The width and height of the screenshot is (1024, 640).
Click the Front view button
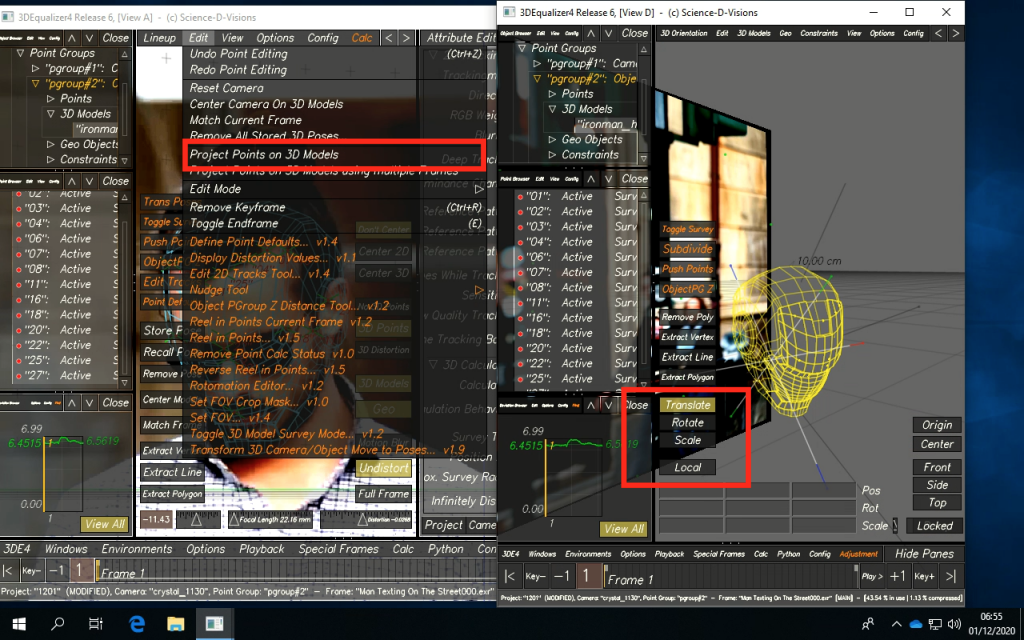(937, 467)
